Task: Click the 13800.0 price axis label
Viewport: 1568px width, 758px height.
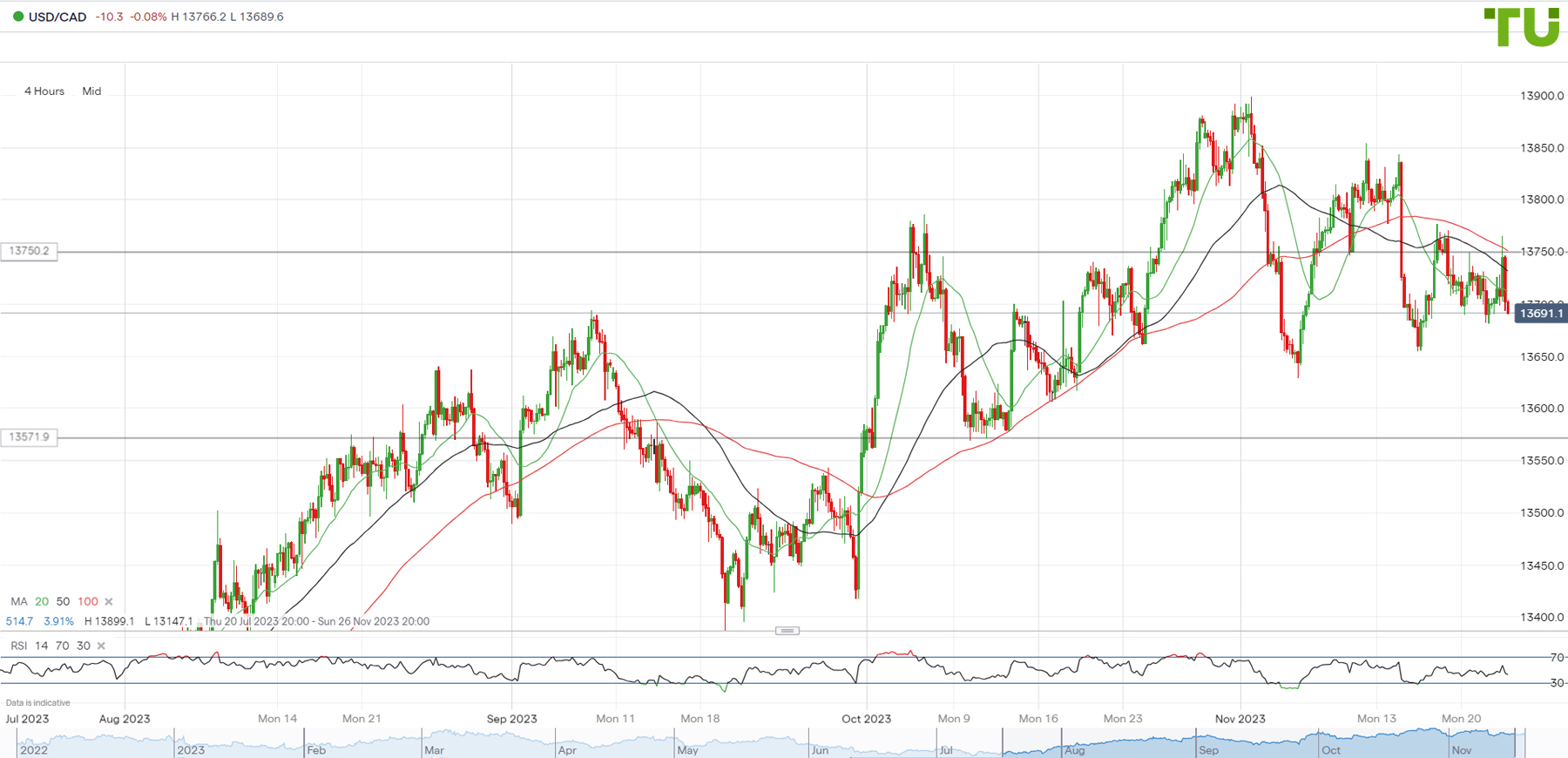Action: (x=1542, y=200)
